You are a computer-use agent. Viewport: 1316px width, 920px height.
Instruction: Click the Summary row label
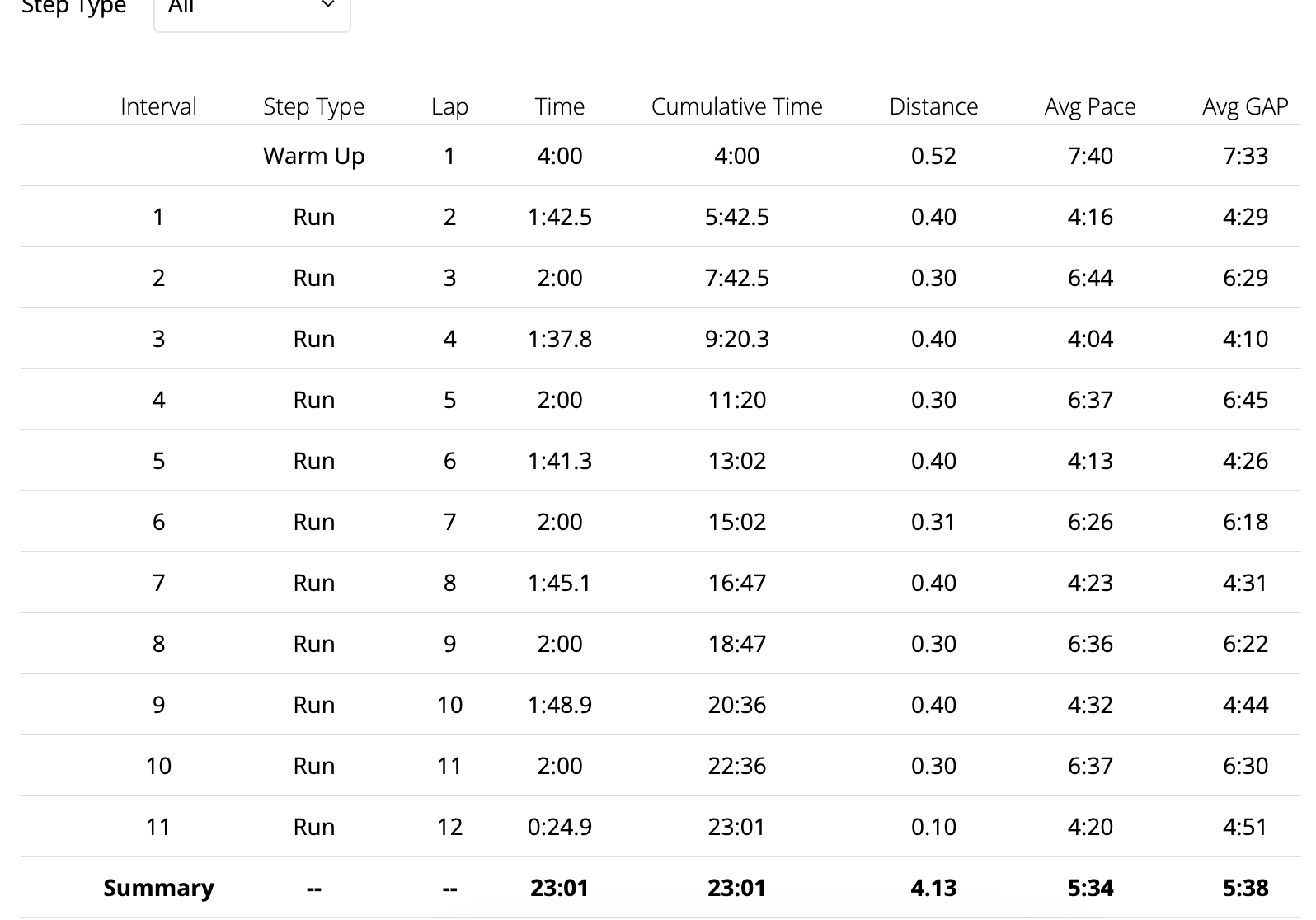click(158, 888)
